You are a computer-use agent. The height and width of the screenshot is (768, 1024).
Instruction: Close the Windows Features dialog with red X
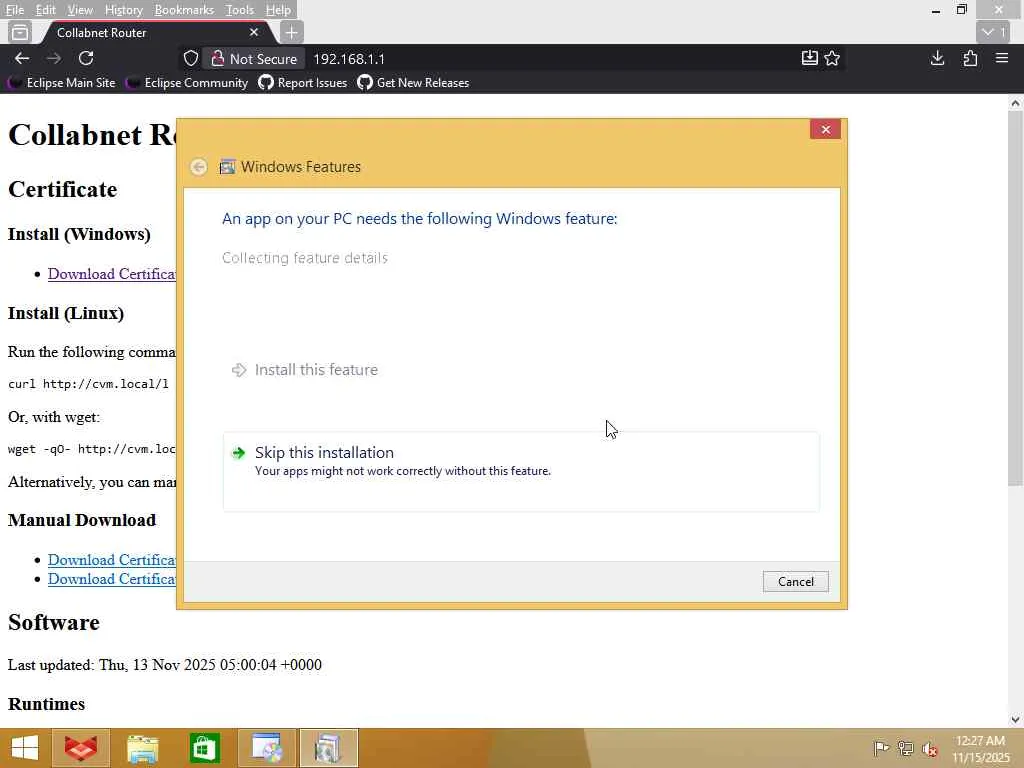(825, 129)
